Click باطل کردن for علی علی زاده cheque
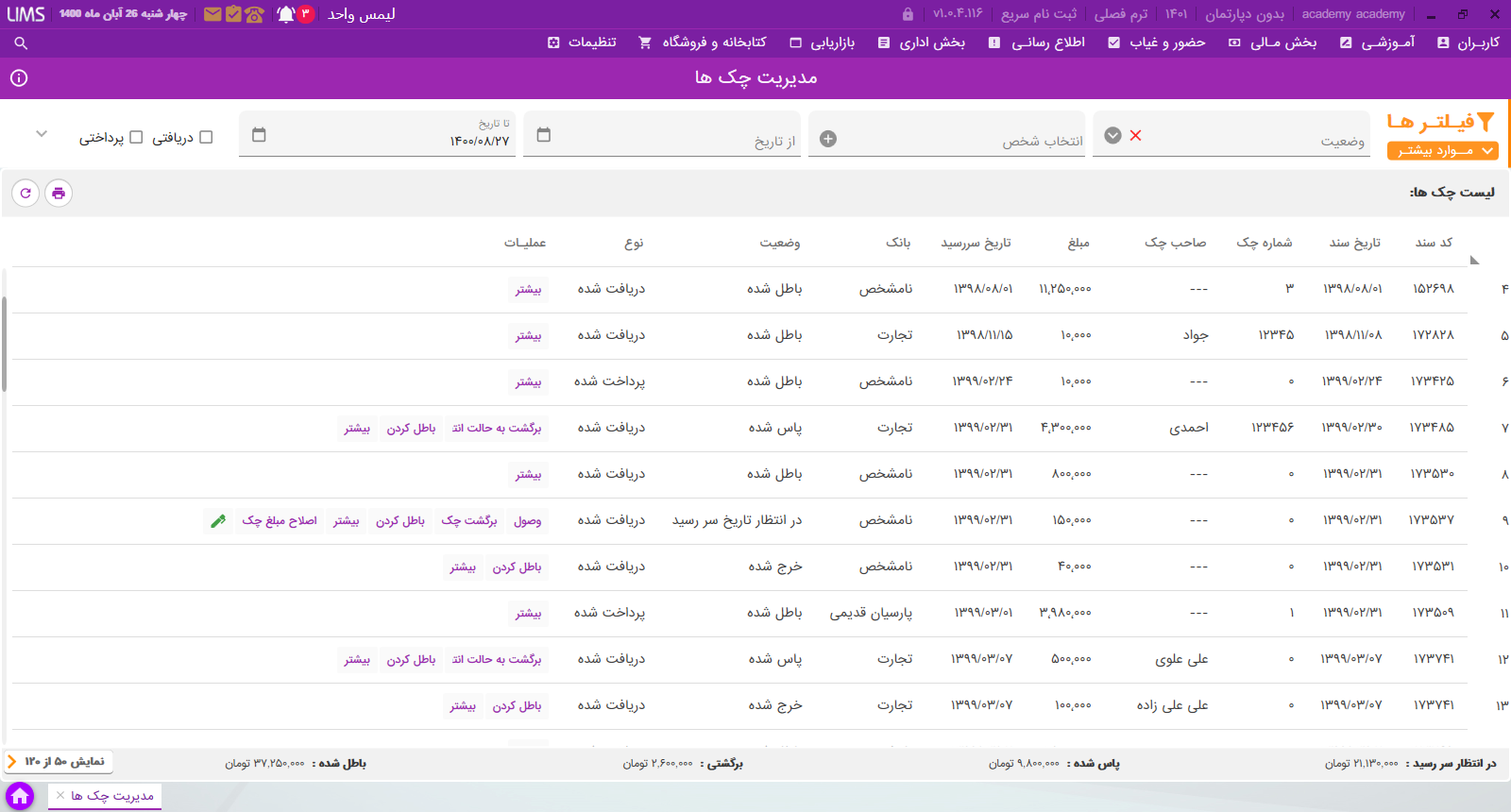The image size is (1511, 812). [x=517, y=706]
